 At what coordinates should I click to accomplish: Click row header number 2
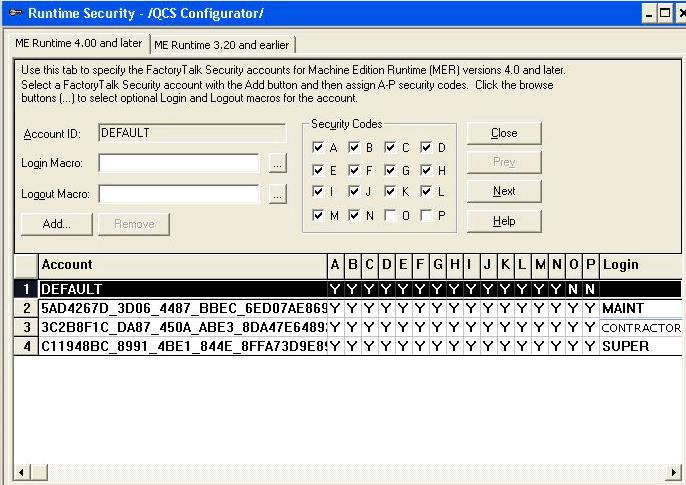pos(26,308)
